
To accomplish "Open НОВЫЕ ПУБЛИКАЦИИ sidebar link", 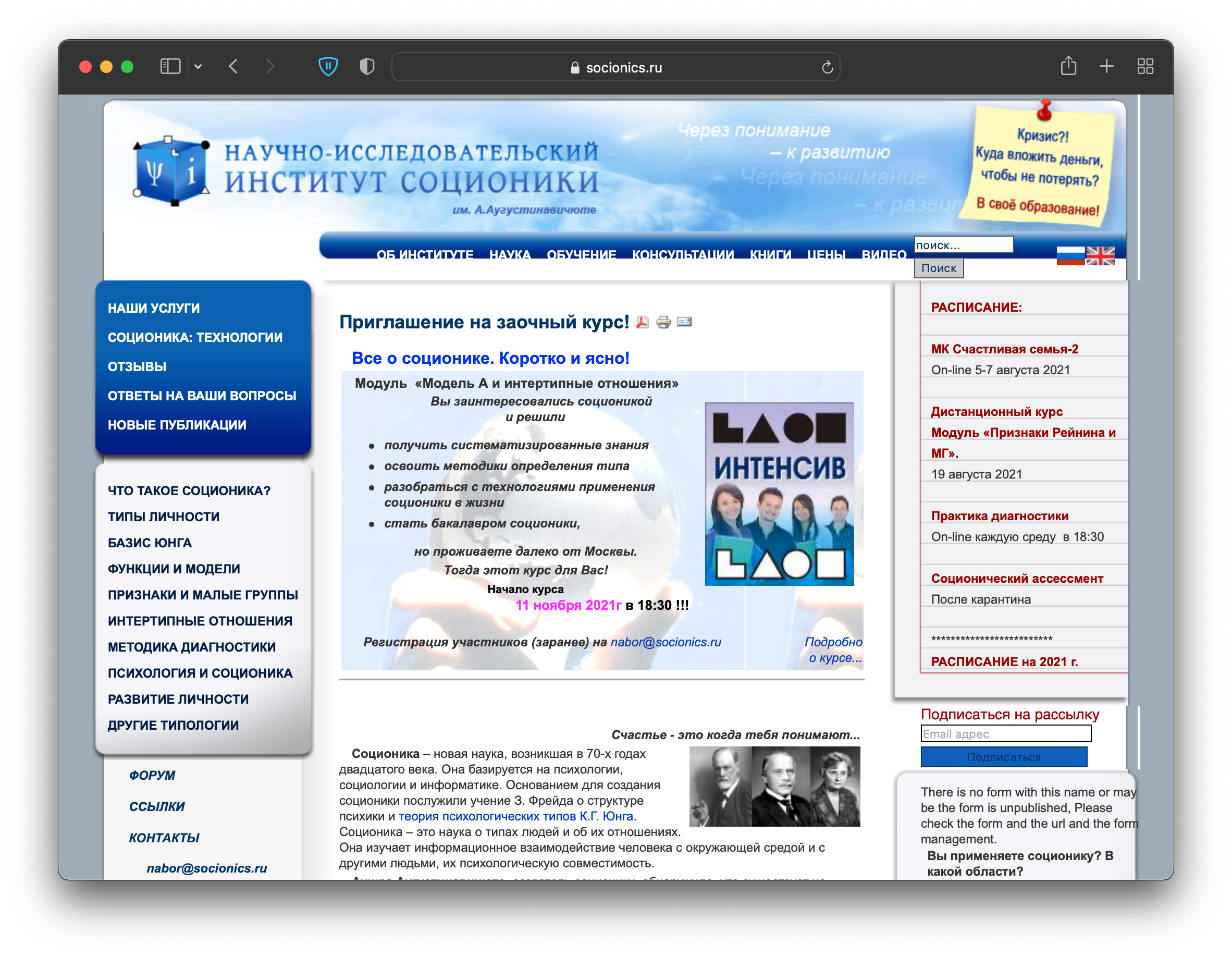I will pos(177,424).
